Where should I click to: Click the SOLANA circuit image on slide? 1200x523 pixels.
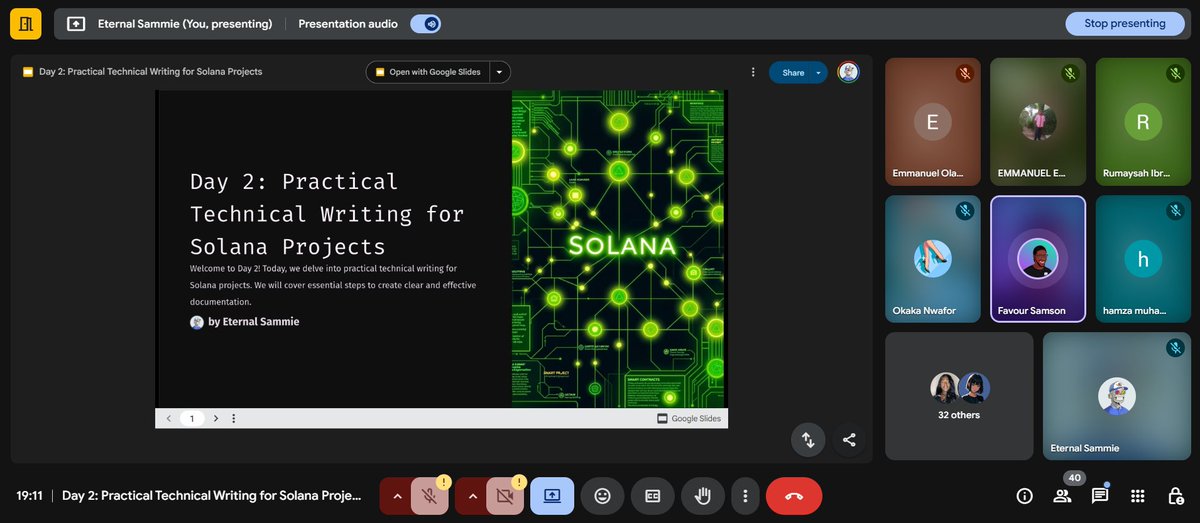(x=619, y=249)
